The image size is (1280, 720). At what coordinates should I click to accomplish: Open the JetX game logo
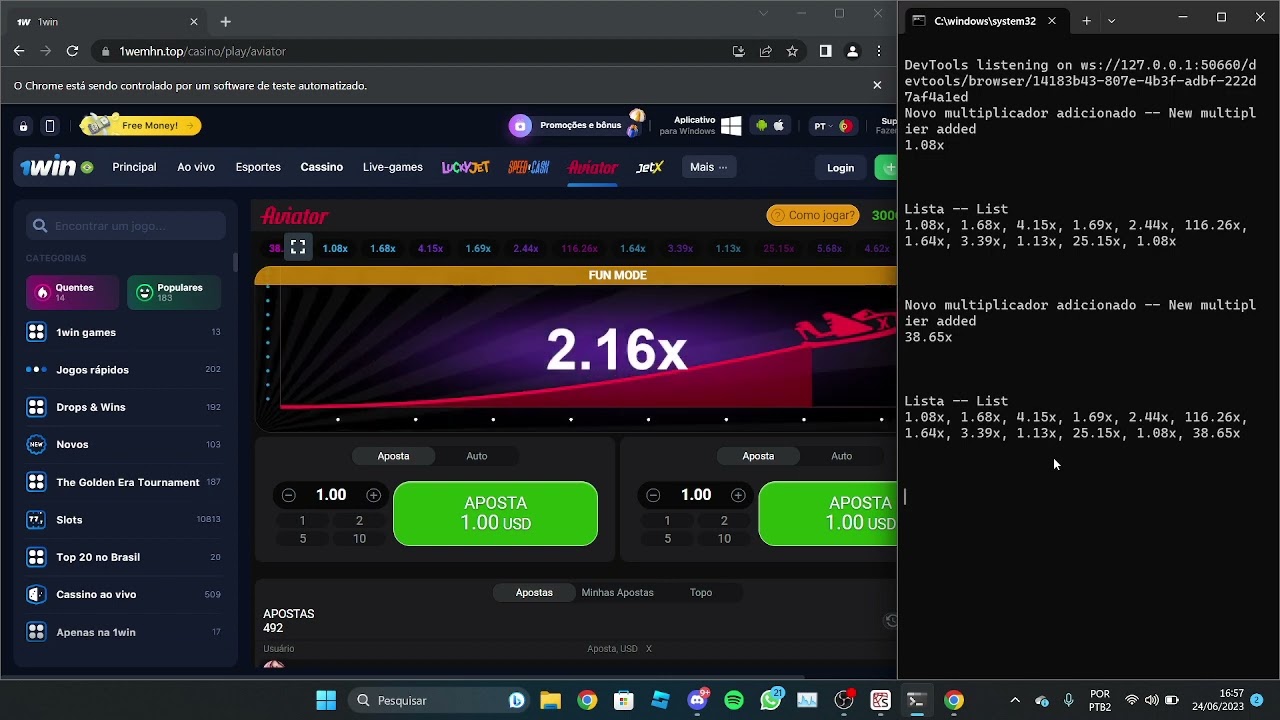click(x=650, y=167)
